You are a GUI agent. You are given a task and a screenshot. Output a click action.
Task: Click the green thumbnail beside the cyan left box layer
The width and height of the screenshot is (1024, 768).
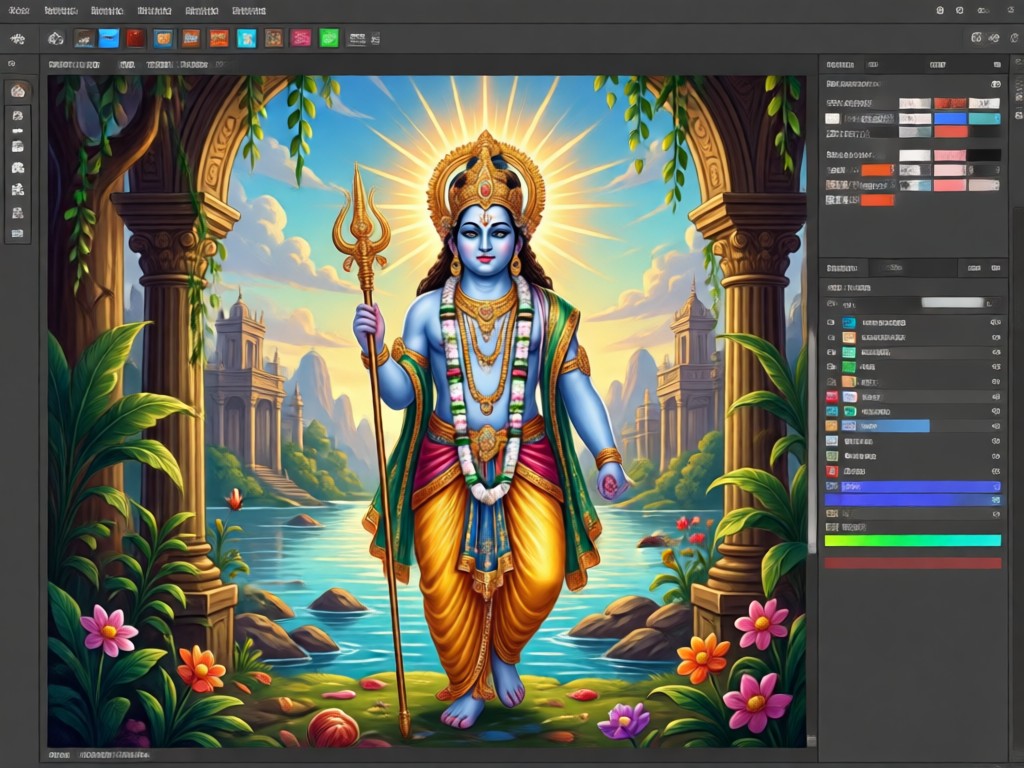pos(850,411)
